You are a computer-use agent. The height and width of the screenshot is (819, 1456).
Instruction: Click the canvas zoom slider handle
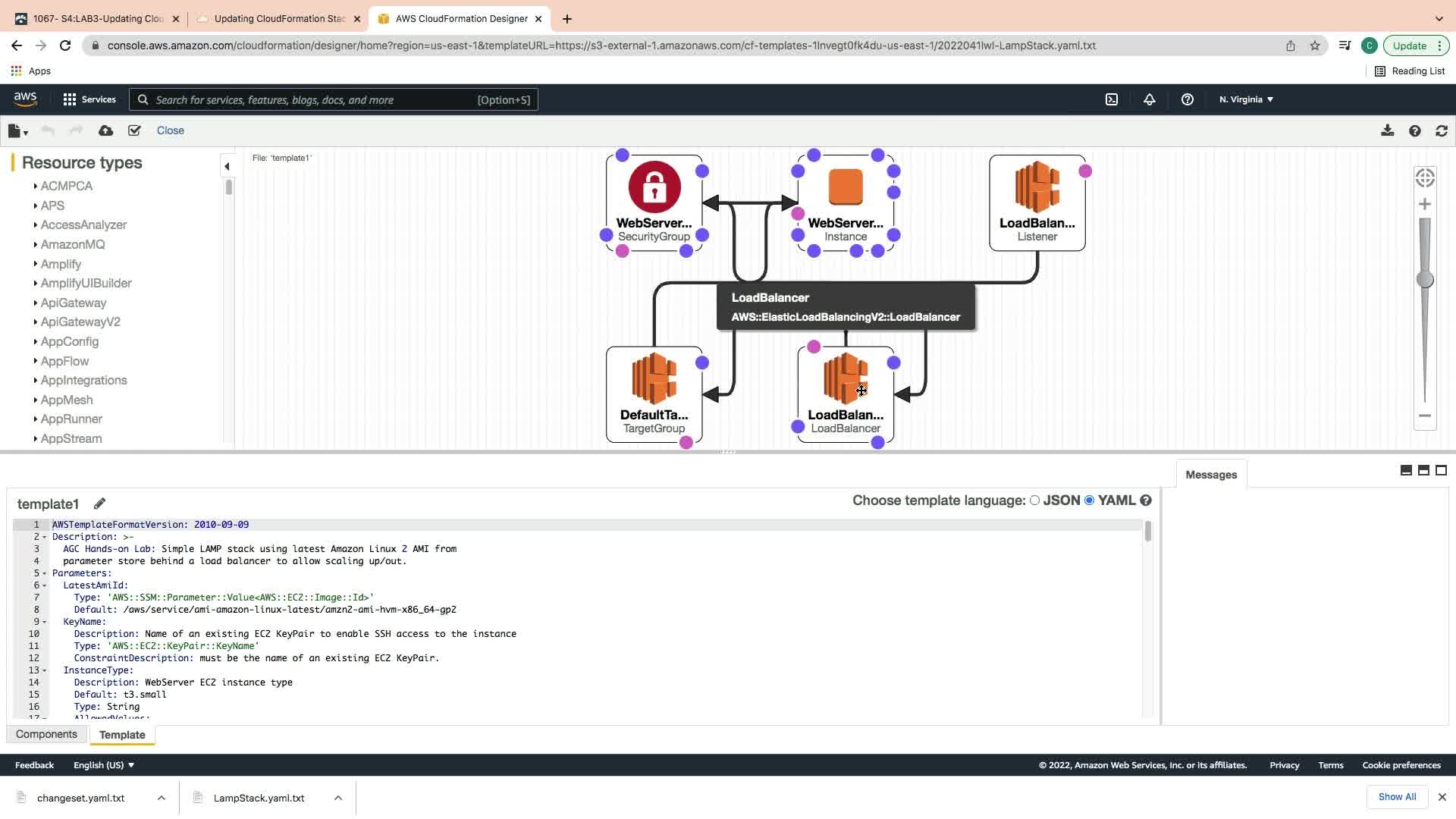coord(1425,280)
